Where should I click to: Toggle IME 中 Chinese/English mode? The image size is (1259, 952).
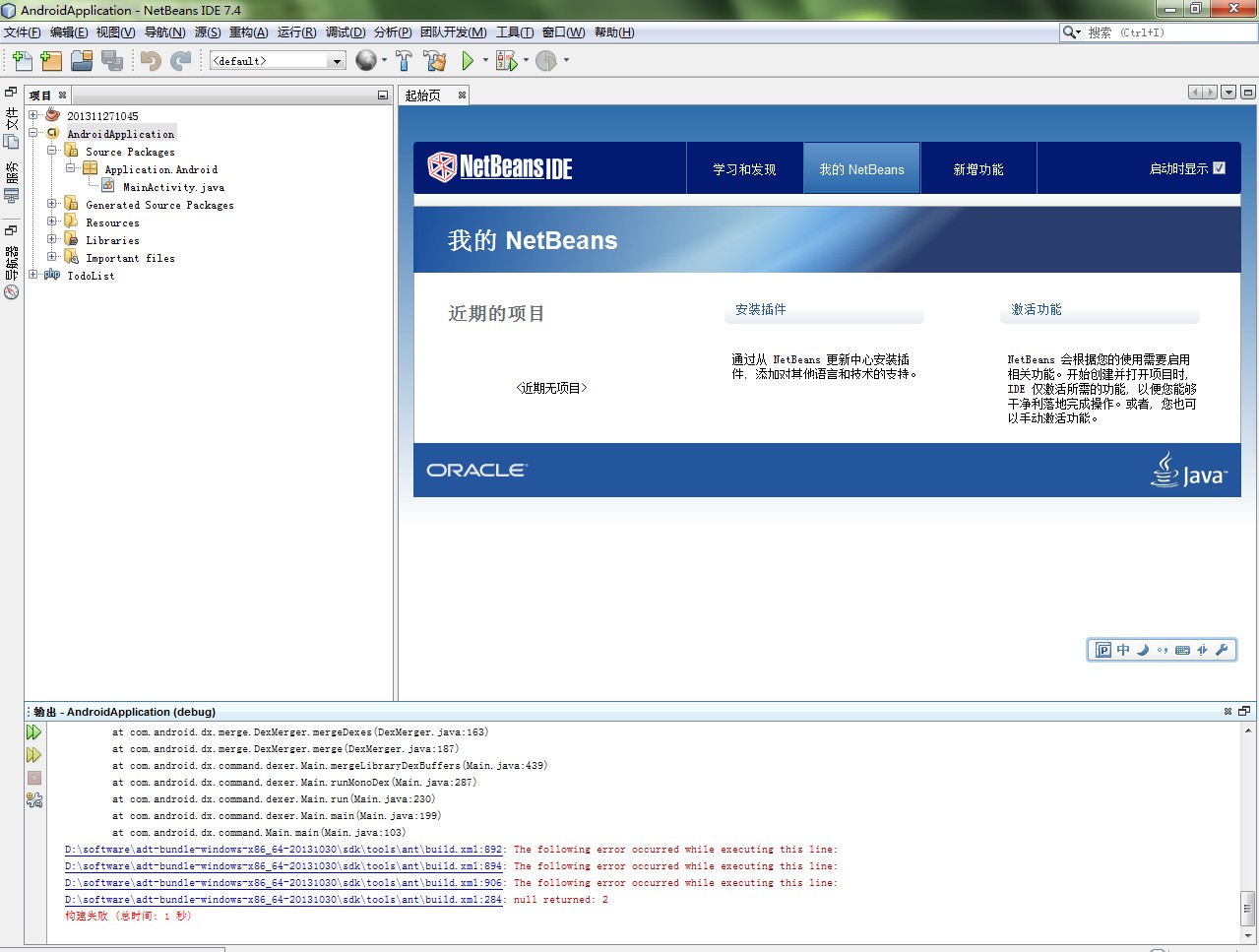click(1123, 650)
